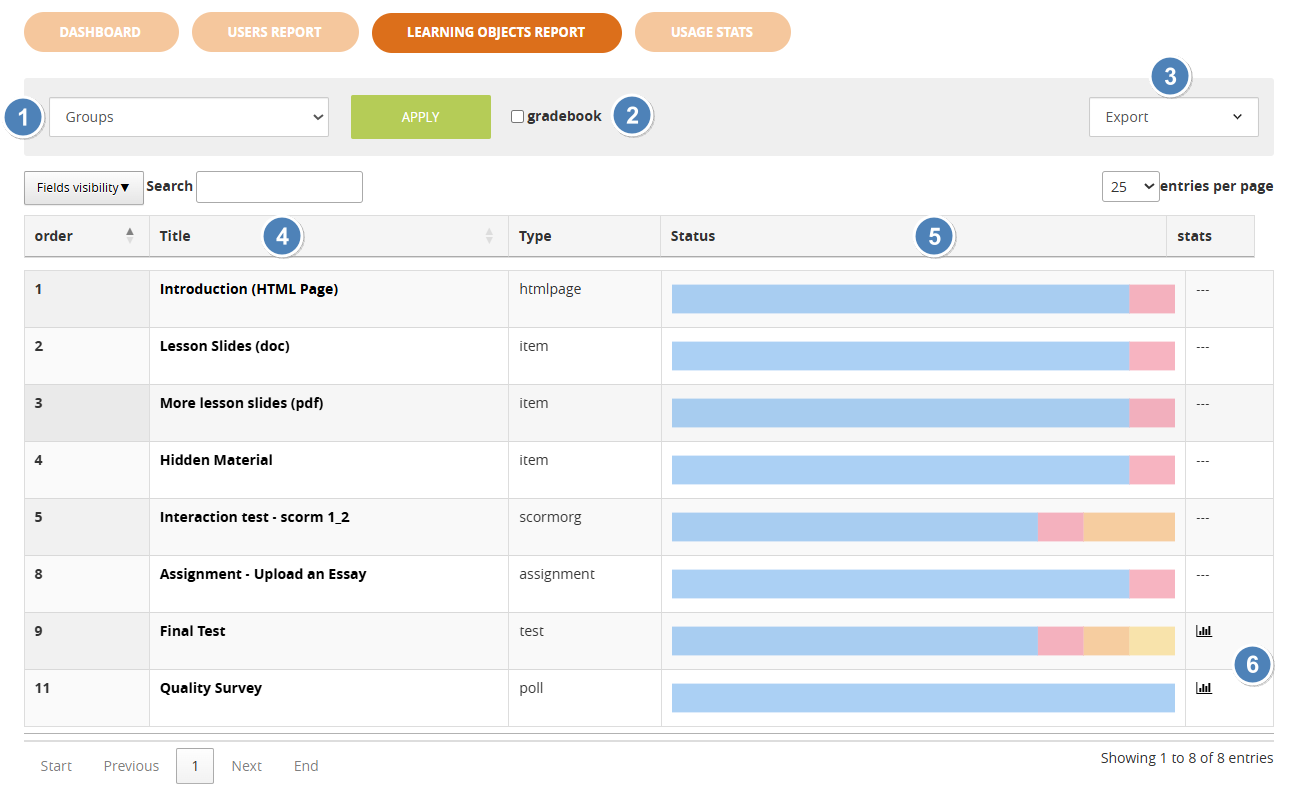Open the entries per page selector
The height and width of the screenshot is (795, 1311).
pos(1130,187)
